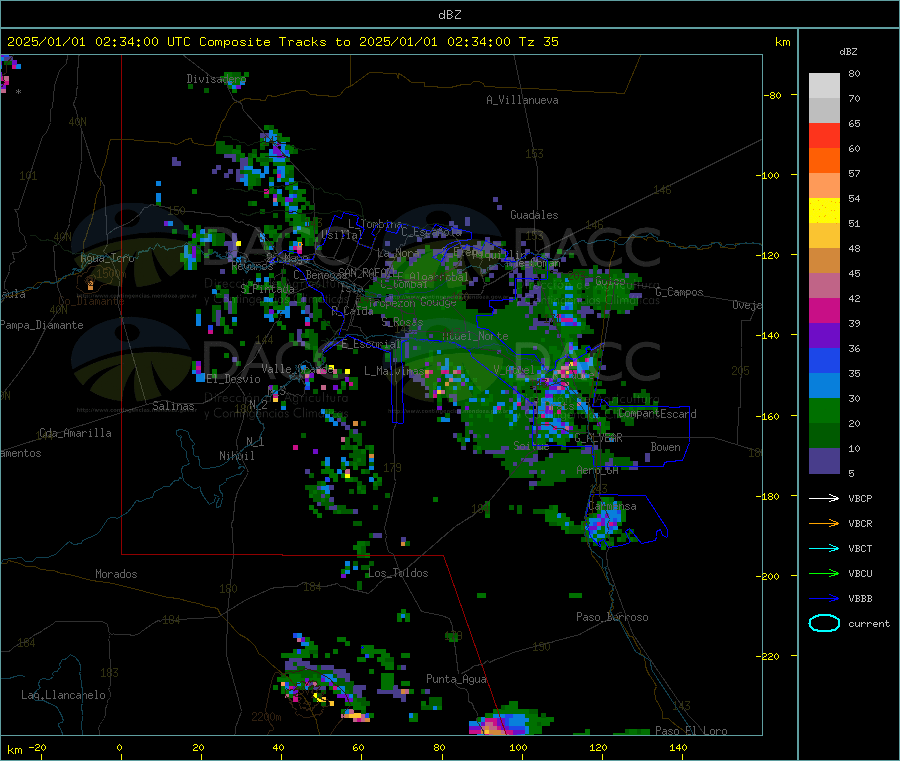Image resolution: width=900 pixels, height=761 pixels.
Task: Click the orange station marker near Agua_Toro
Action: click(x=90, y=284)
